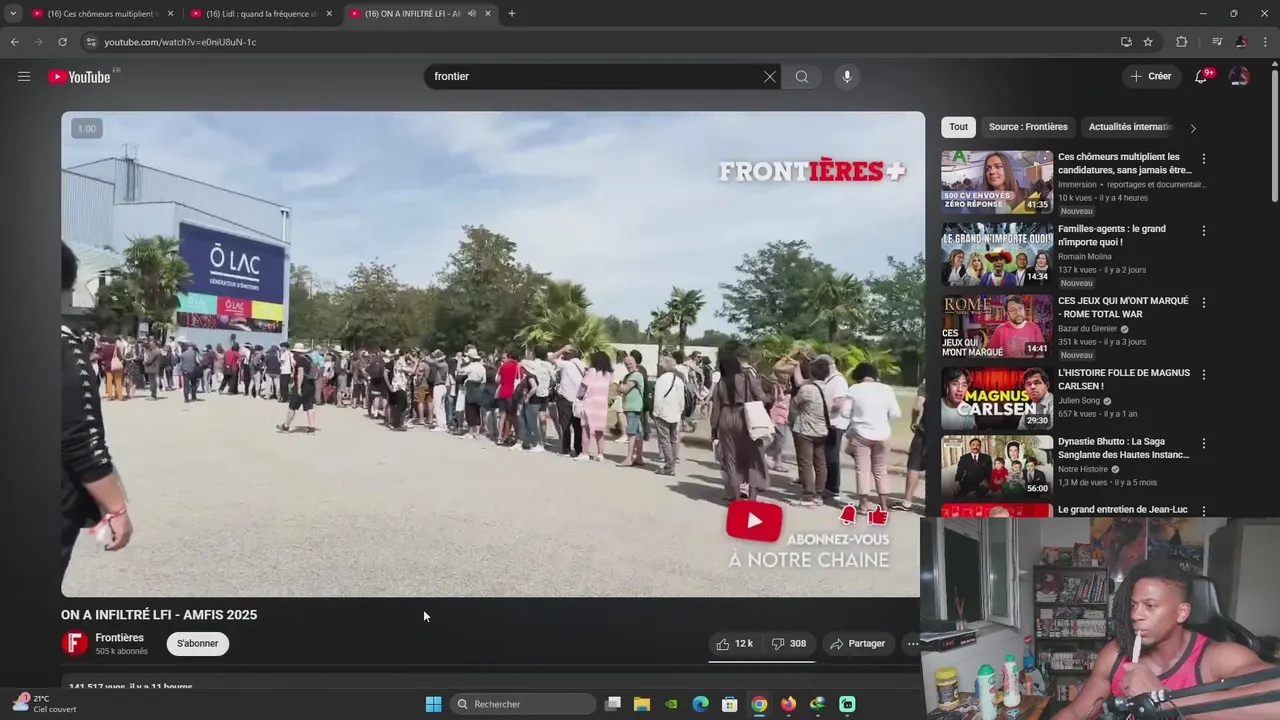Reload the page with the refresh icon
Image resolution: width=1280 pixels, height=720 pixels.
(62, 42)
